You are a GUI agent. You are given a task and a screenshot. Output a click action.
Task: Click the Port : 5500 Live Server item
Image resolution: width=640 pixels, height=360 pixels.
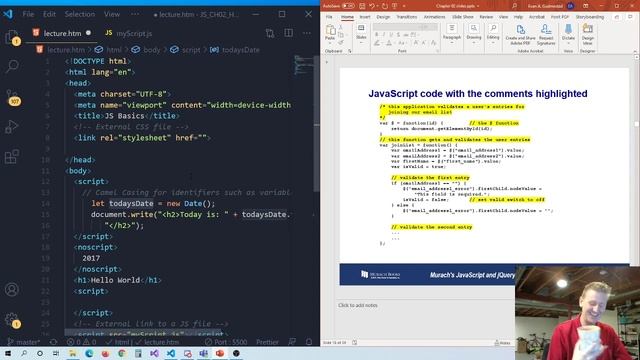point(226,342)
